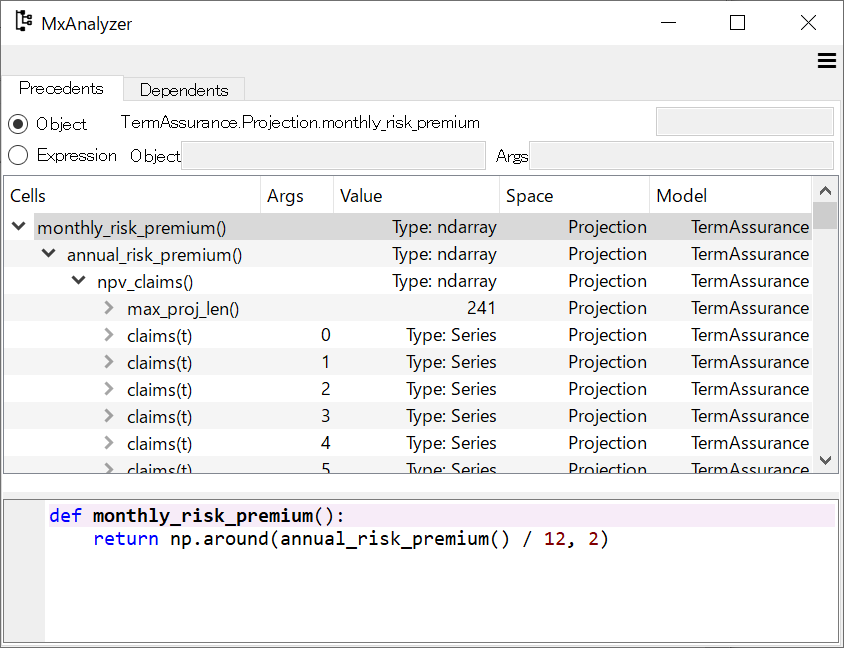Image resolution: width=844 pixels, height=648 pixels.
Task: Collapse the npv_claims() tree node
Action: point(78,280)
